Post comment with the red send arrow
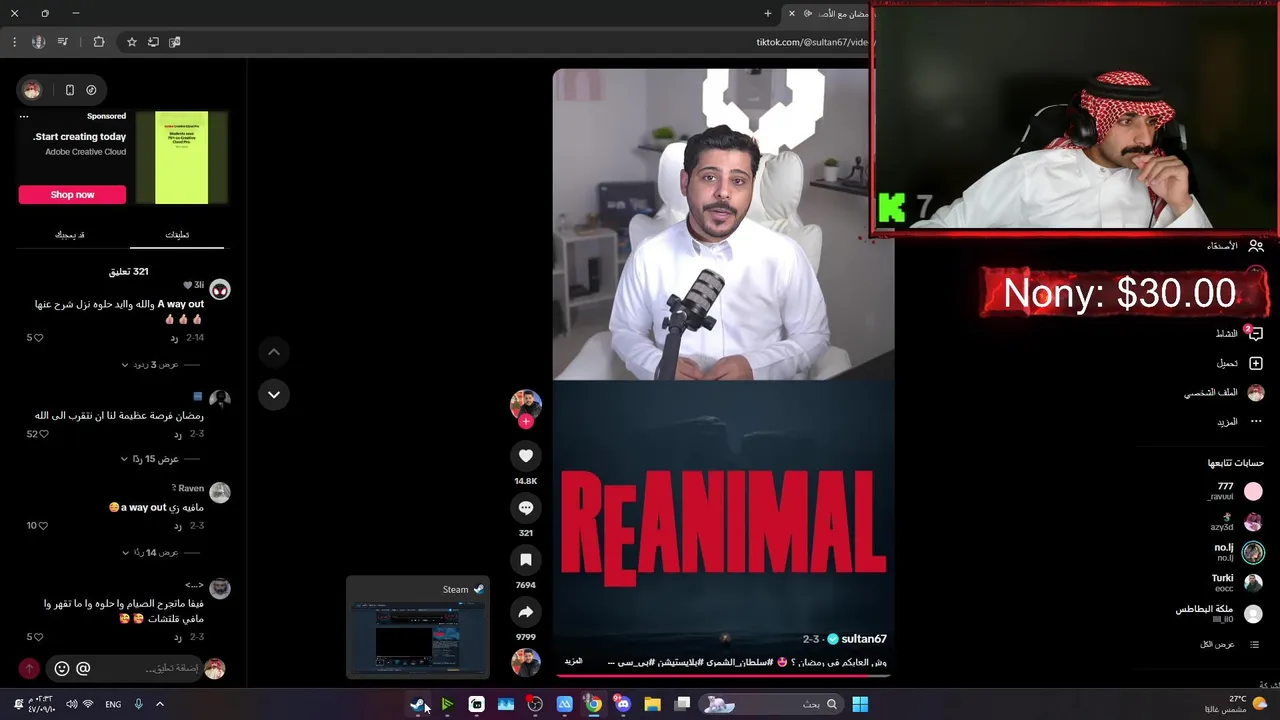The image size is (1280, 720). [29, 668]
